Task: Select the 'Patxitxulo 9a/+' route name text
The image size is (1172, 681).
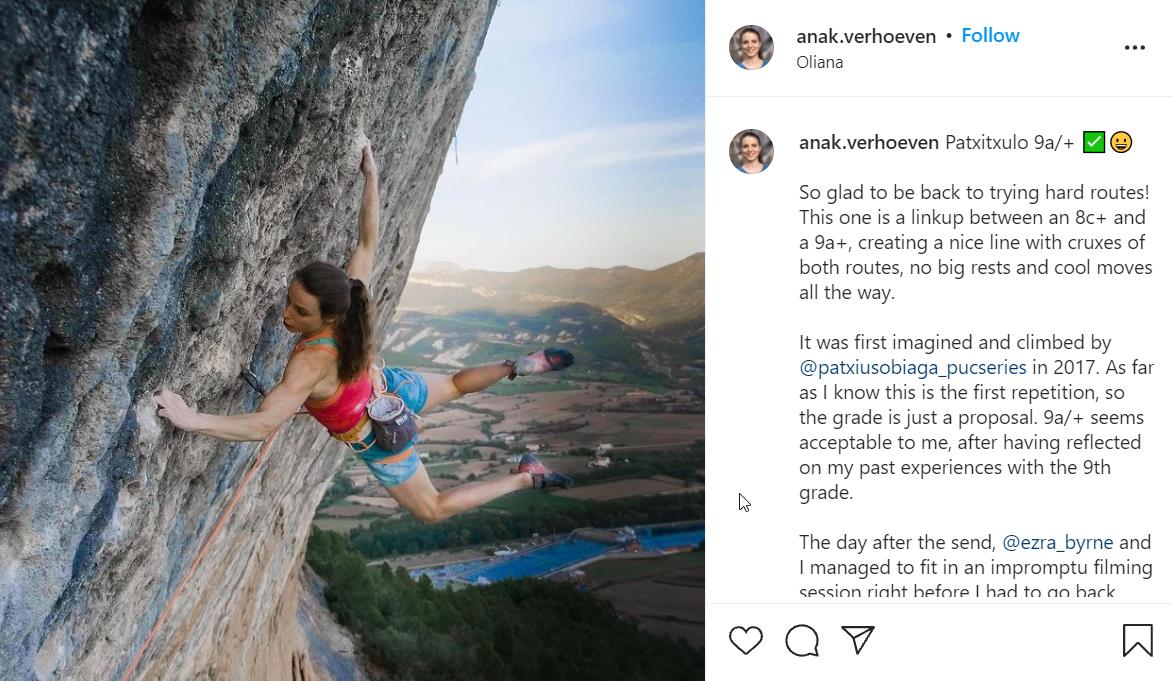Action: (1008, 143)
